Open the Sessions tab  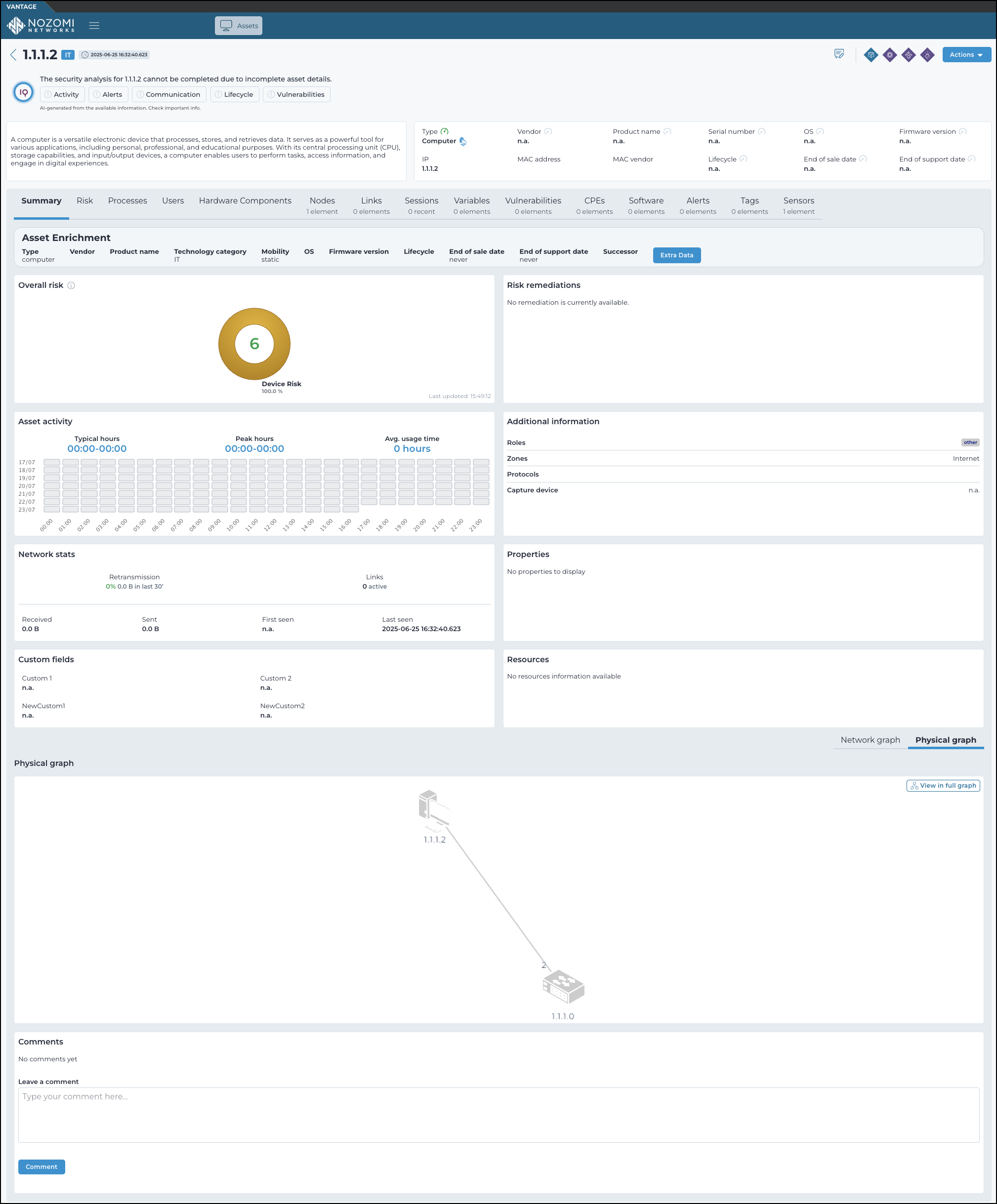[421, 205]
